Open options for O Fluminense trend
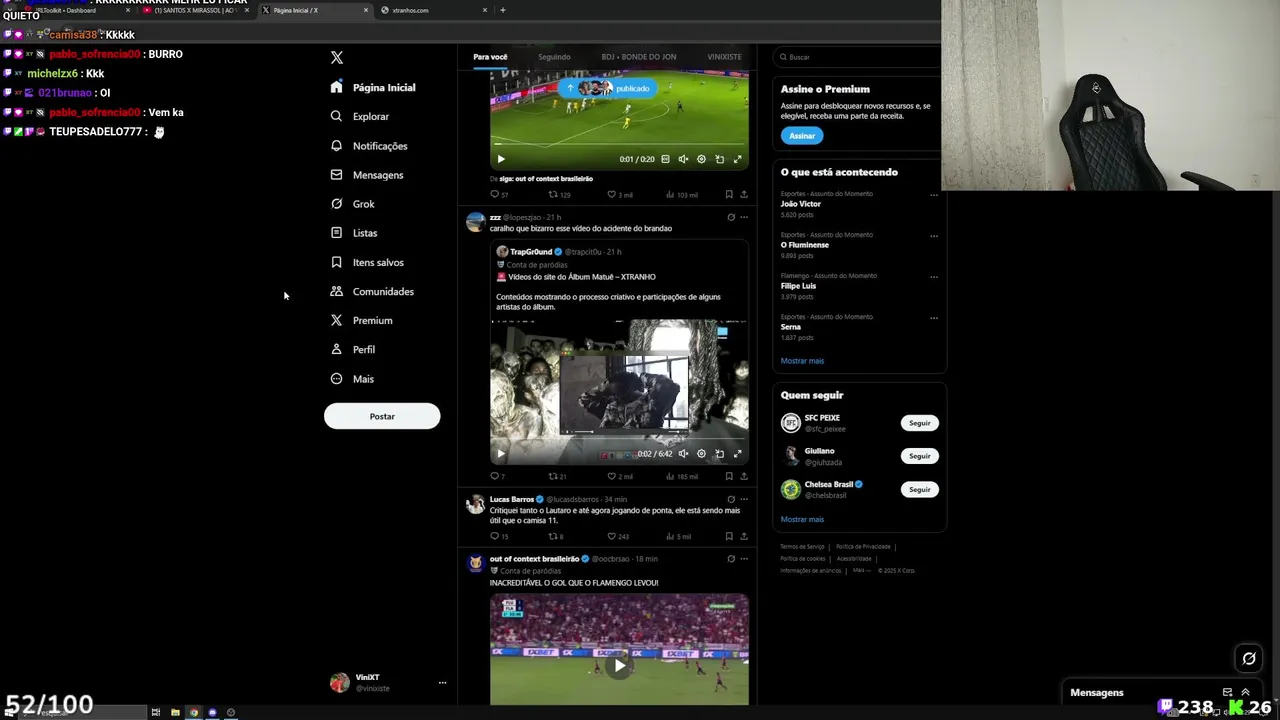 [x=934, y=236]
